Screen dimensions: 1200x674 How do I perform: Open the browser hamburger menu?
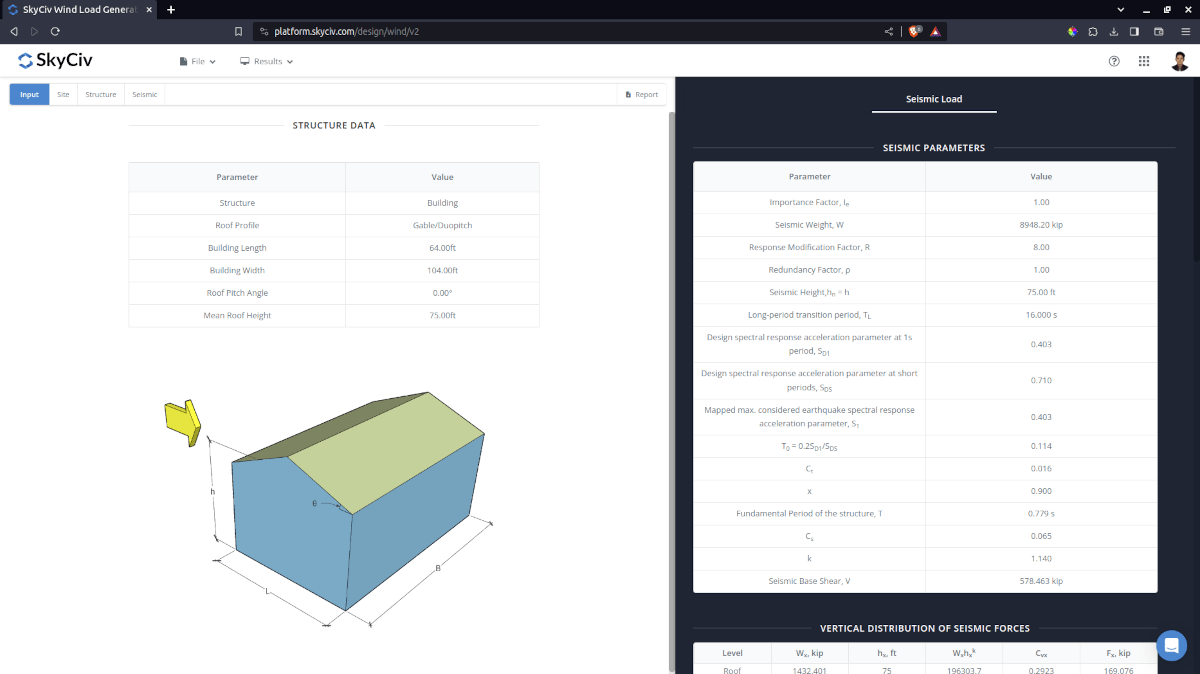1185,31
